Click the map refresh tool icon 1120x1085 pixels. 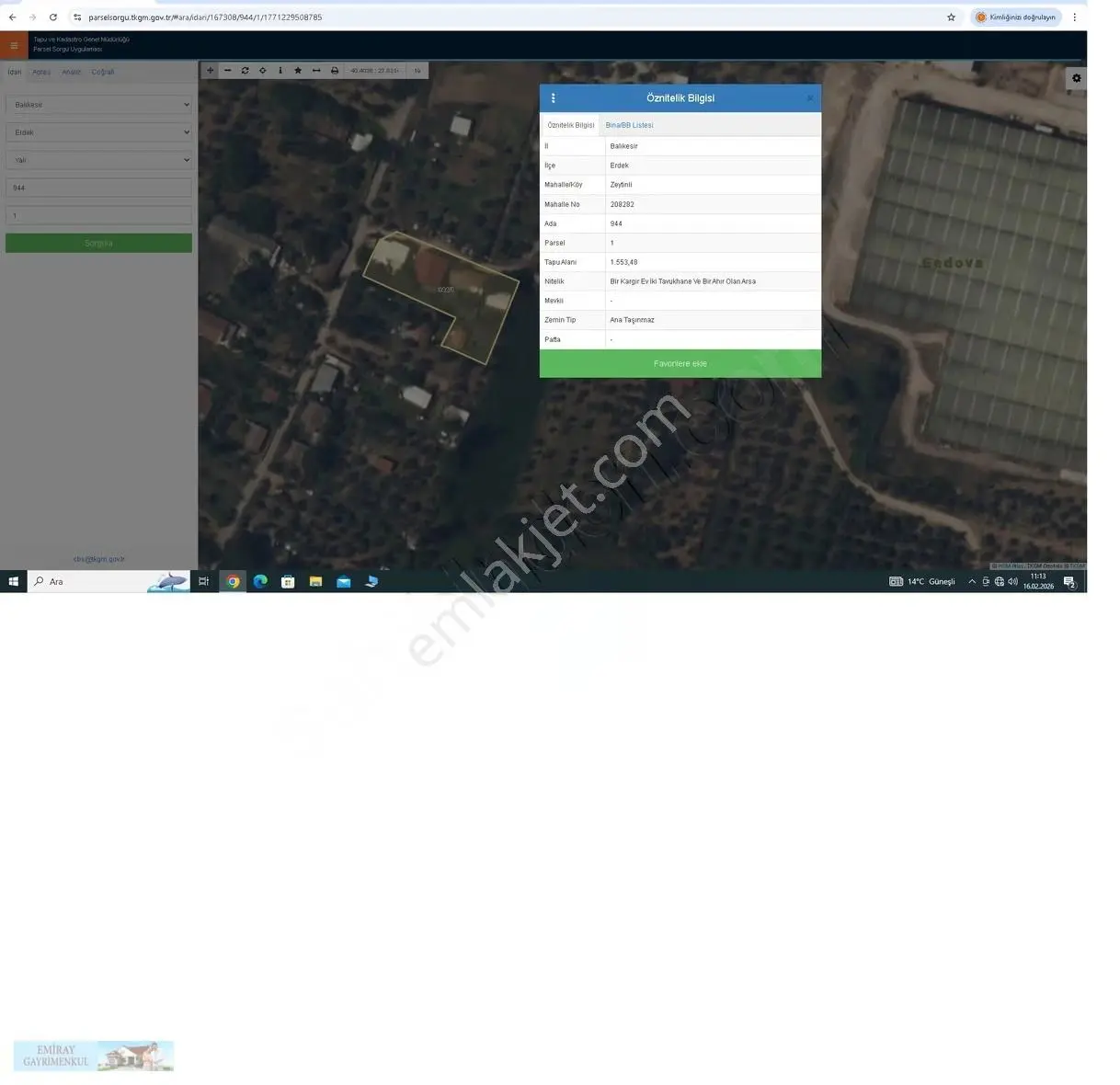[x=245, y=71]
